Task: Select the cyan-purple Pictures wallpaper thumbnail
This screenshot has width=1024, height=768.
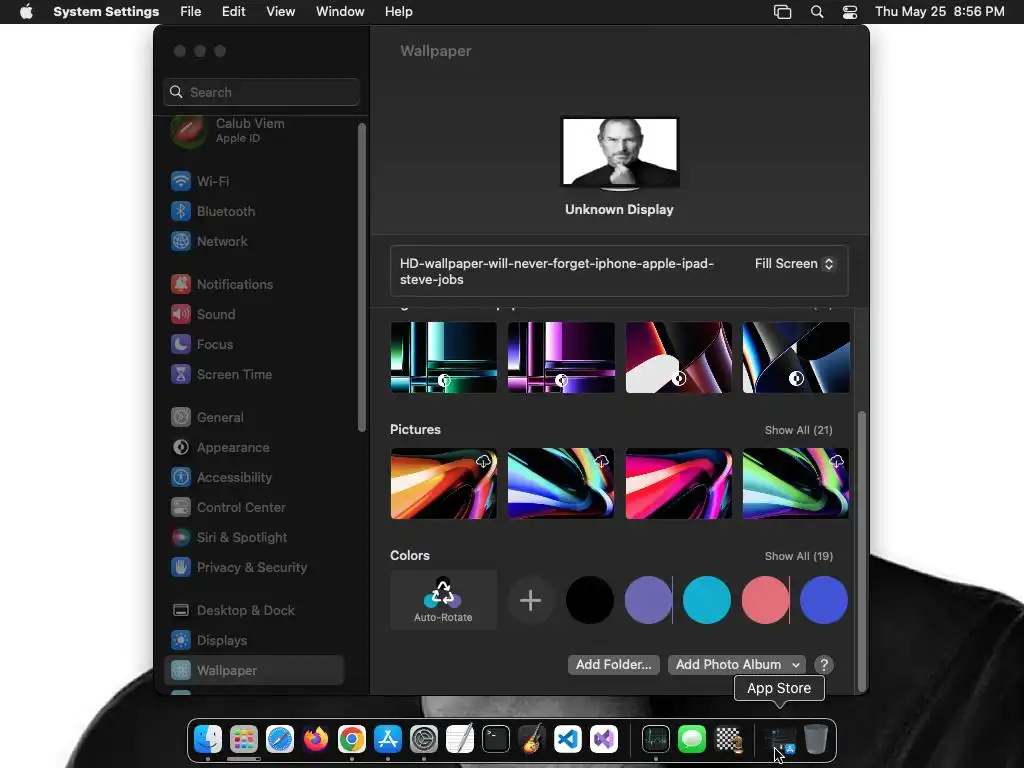Action: (561, 484)
